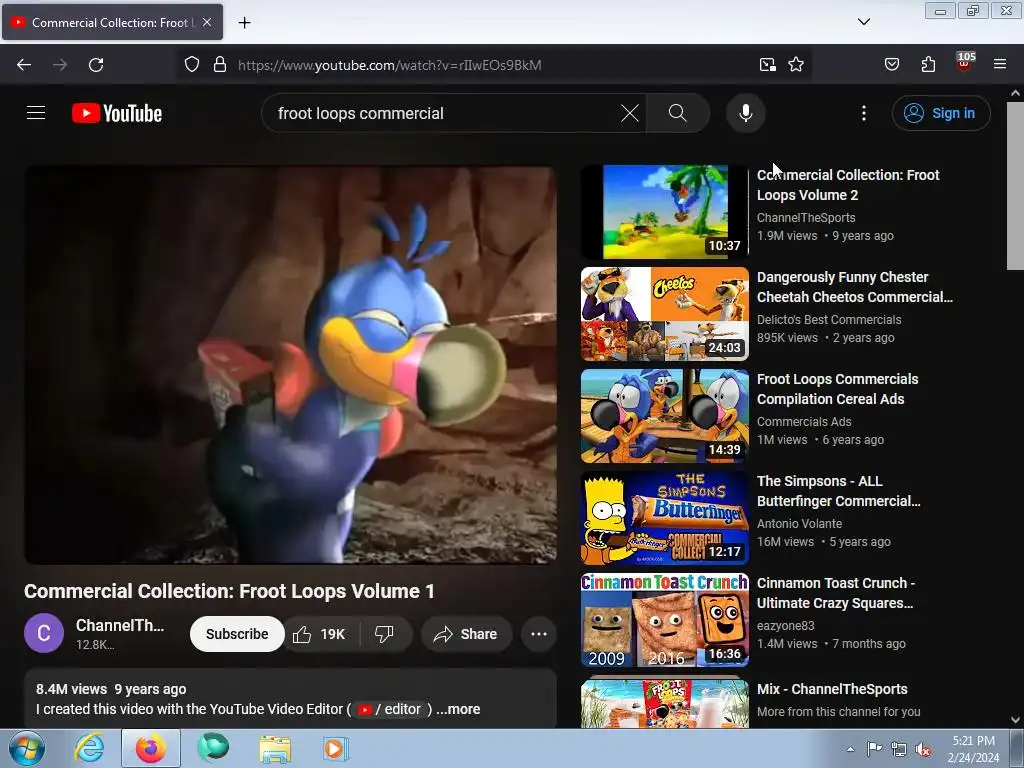Image resolution: width=1024 pixels, height=768 pixels.
Task: Click 'Commercials Ads' channel text
Action: 804,421
